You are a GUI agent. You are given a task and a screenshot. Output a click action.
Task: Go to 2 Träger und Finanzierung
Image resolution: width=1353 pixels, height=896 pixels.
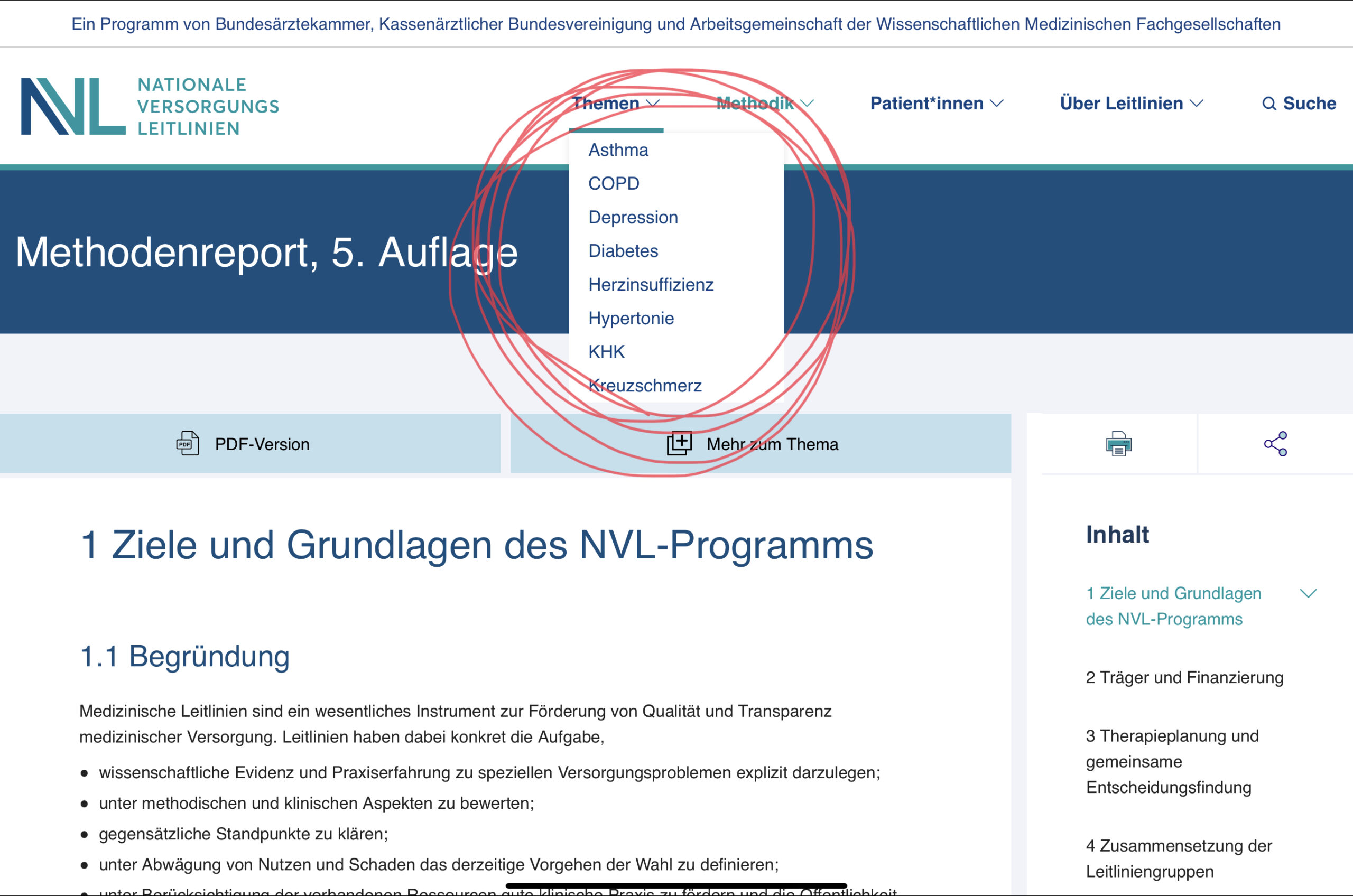point(1185,678)
